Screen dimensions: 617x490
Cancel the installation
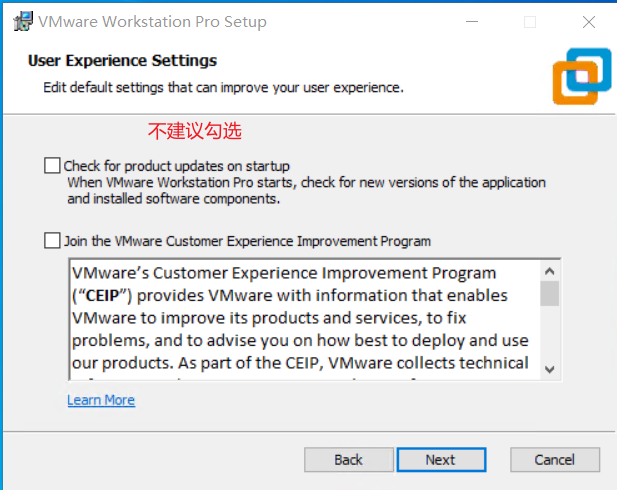554,460
